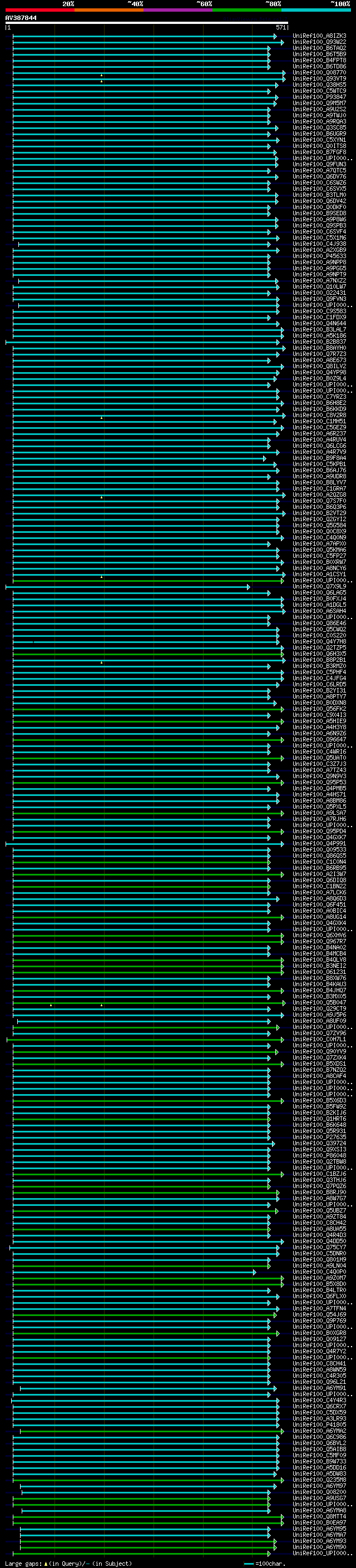Select hit label UniRef100_Q6H3X5
356x1568 pixels.
pos(319,654)
